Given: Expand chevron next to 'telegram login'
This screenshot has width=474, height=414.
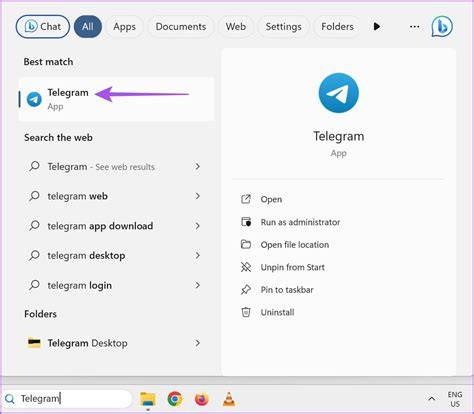Looking at the screenshot, I should point(198,285).
